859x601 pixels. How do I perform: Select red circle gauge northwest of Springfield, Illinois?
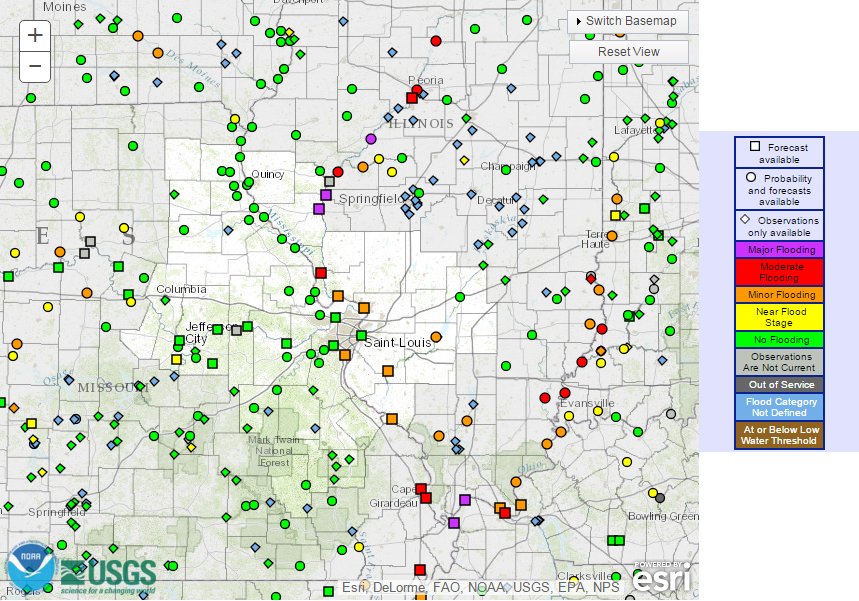click(x=338, y=172)
